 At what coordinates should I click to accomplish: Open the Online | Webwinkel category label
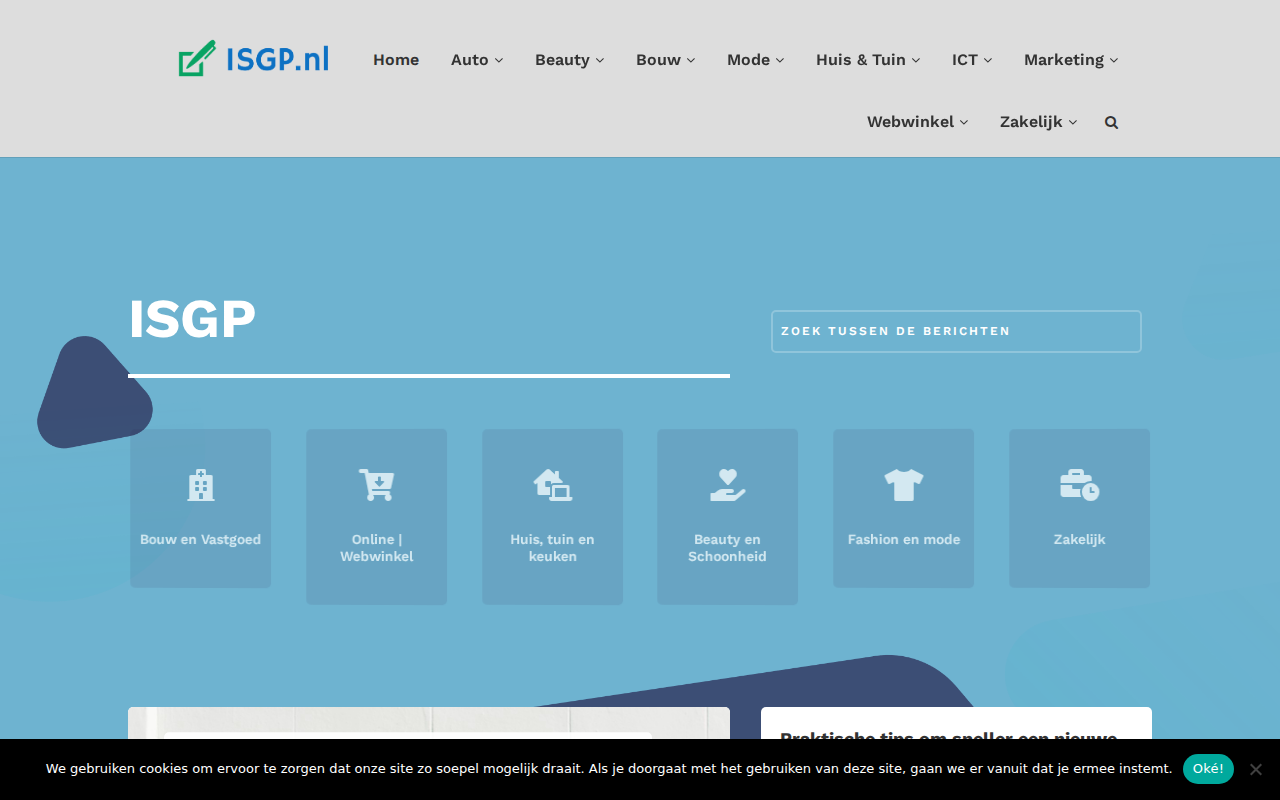(376, 548)
